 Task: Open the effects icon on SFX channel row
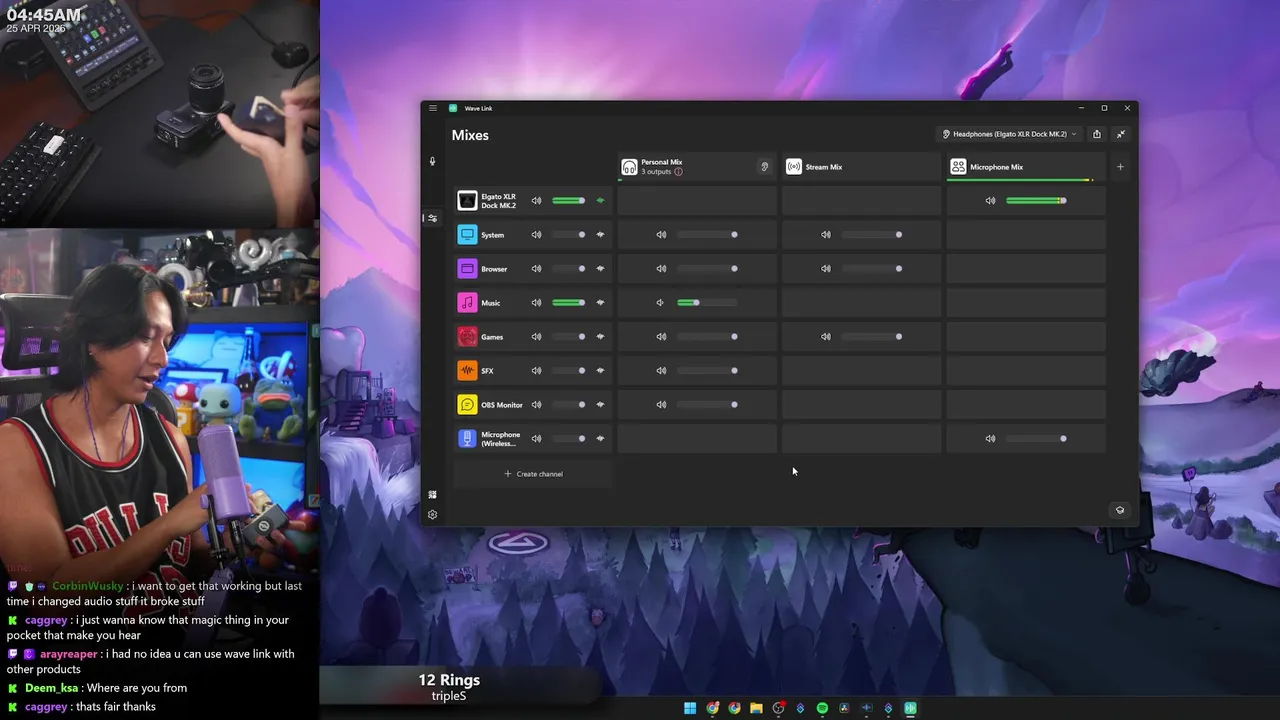click(x=601, y=371)
